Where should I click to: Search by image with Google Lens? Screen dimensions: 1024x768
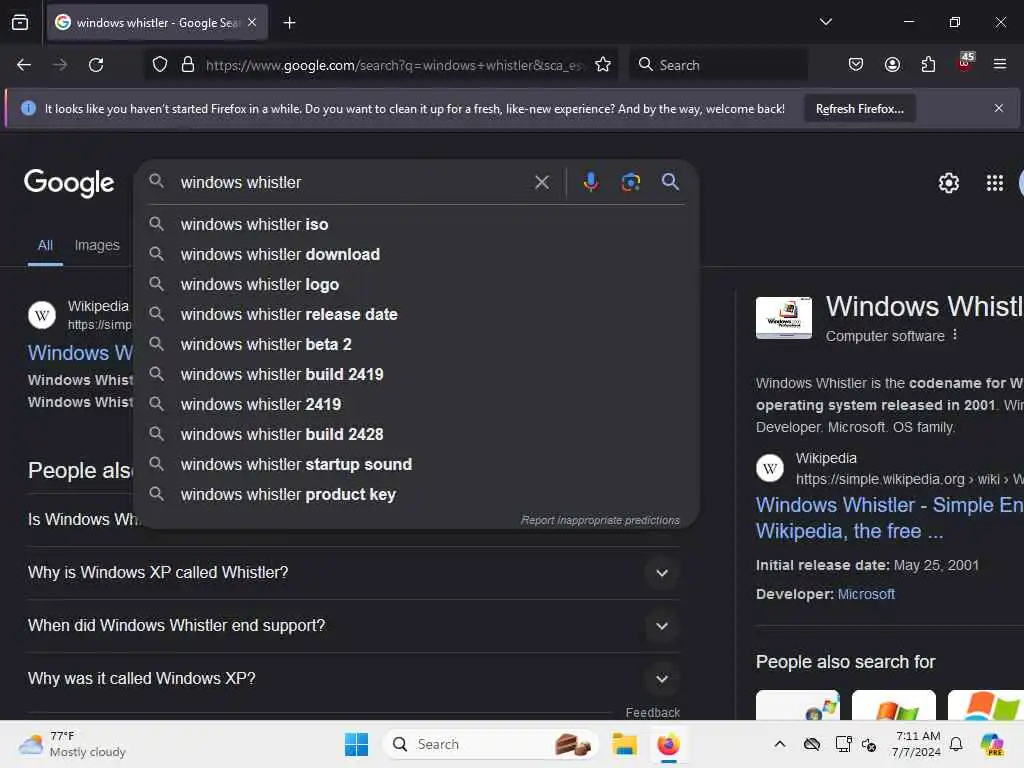point(630,182)
